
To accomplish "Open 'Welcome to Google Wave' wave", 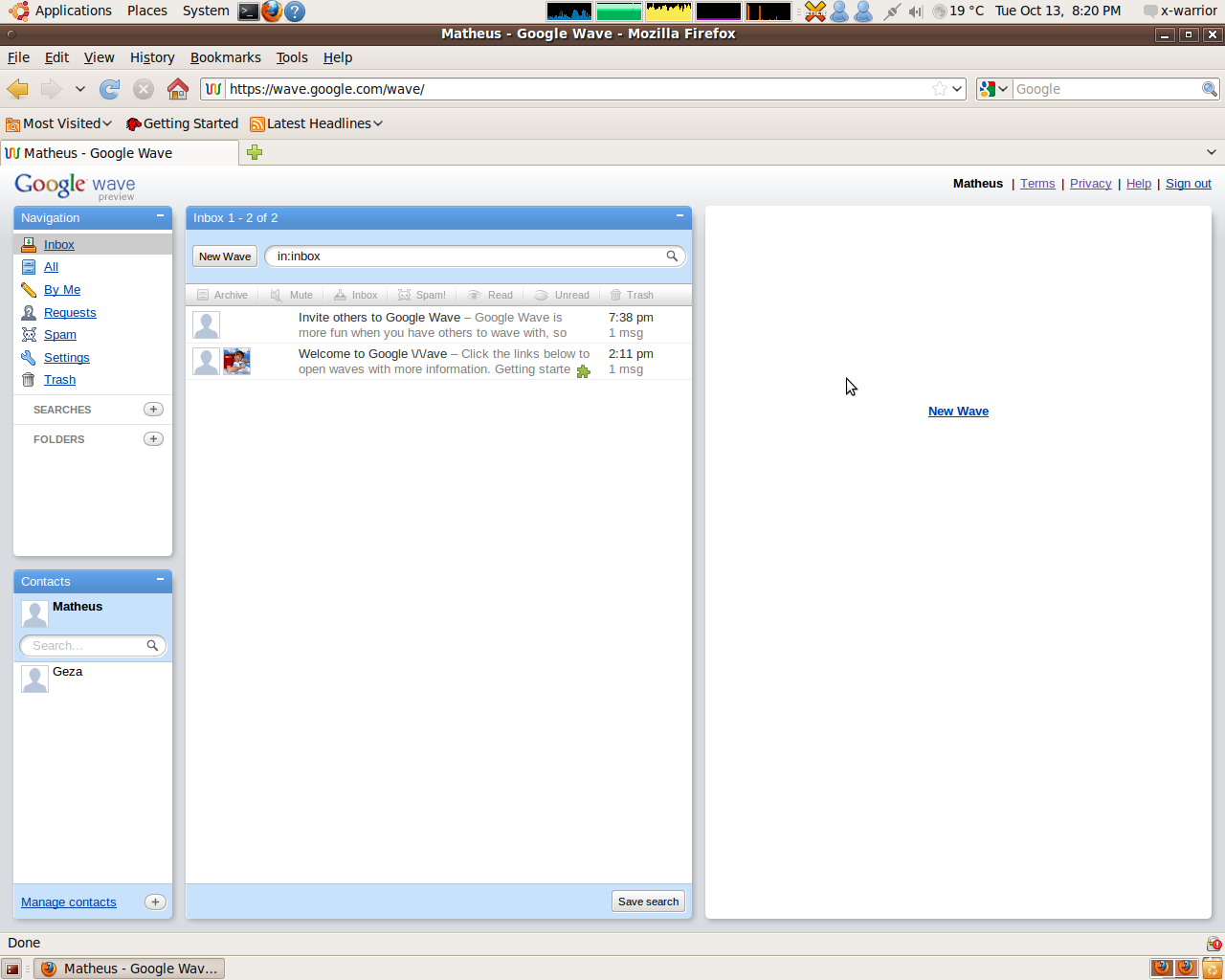I will [x=438, y=362].
